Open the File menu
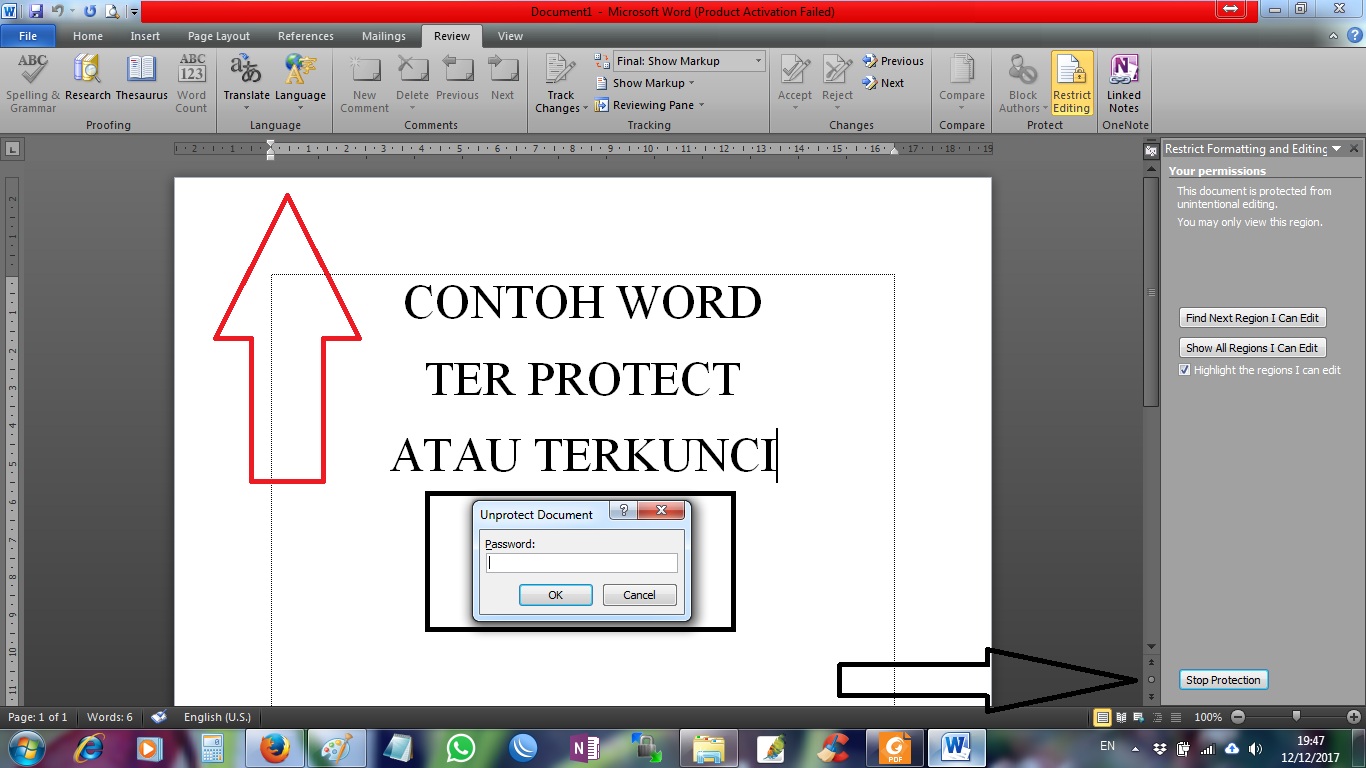 tap(28, 35)
